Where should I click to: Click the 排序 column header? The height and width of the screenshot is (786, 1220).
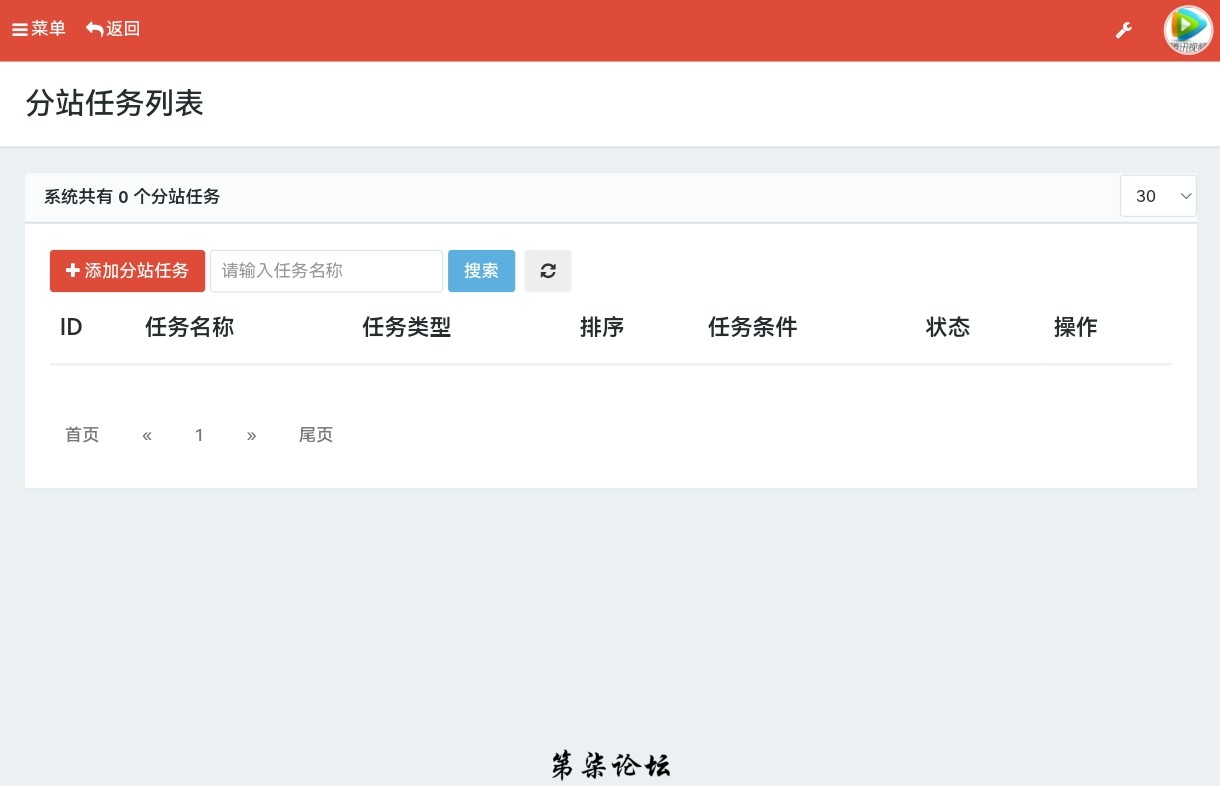click(x=602, y=327)
